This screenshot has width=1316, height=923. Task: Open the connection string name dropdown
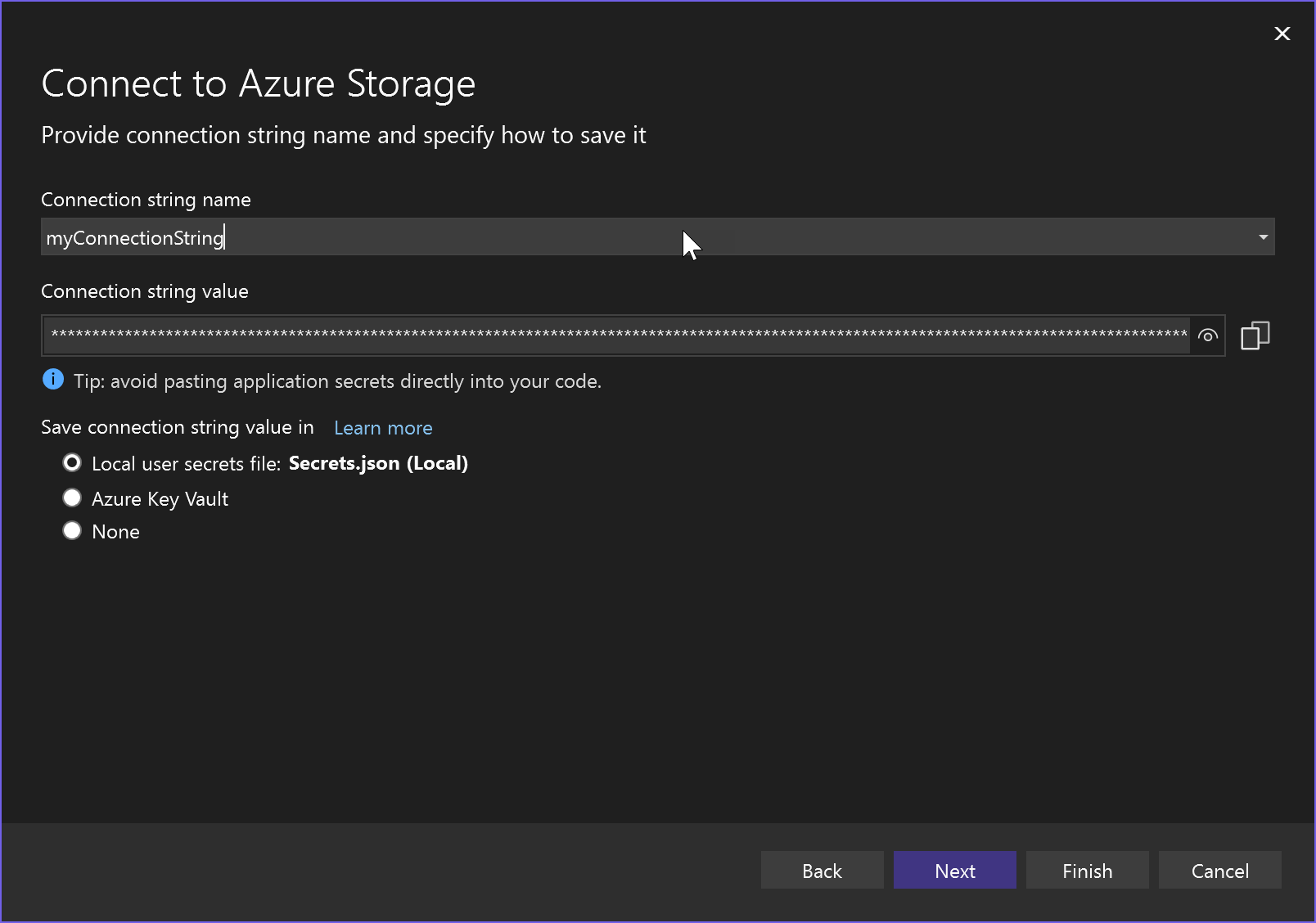[x=1263, y=237]
